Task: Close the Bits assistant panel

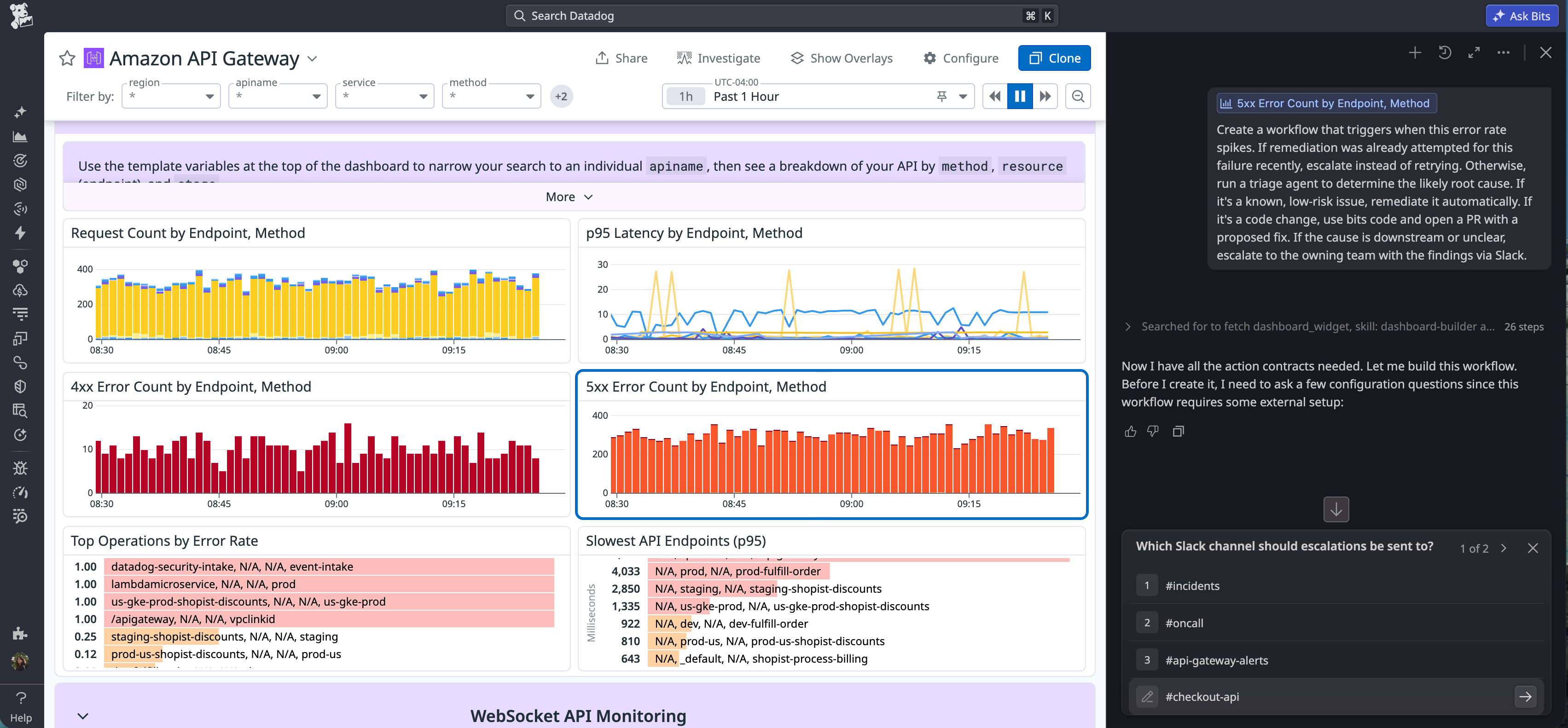Action: coord(1545,53)
